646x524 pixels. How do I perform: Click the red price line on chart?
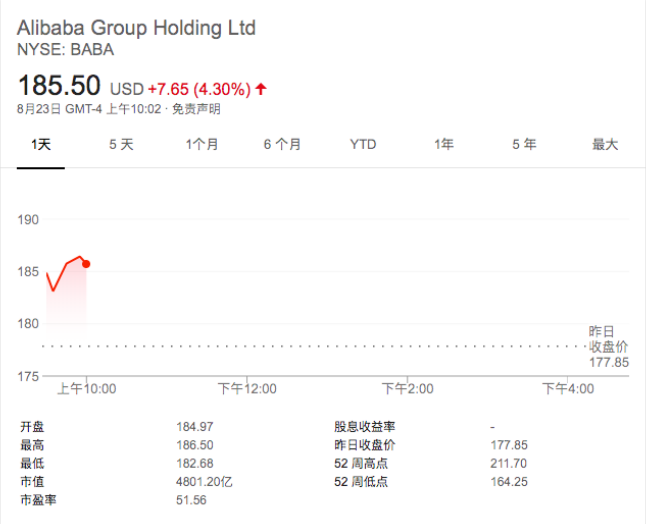(60, 274)
